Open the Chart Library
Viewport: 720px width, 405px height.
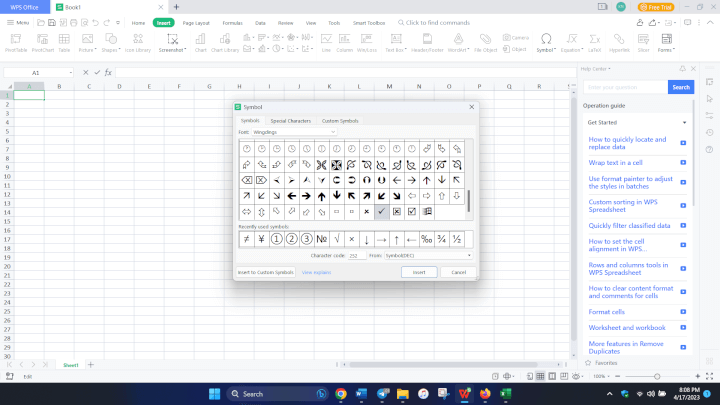tap(225, 43)
